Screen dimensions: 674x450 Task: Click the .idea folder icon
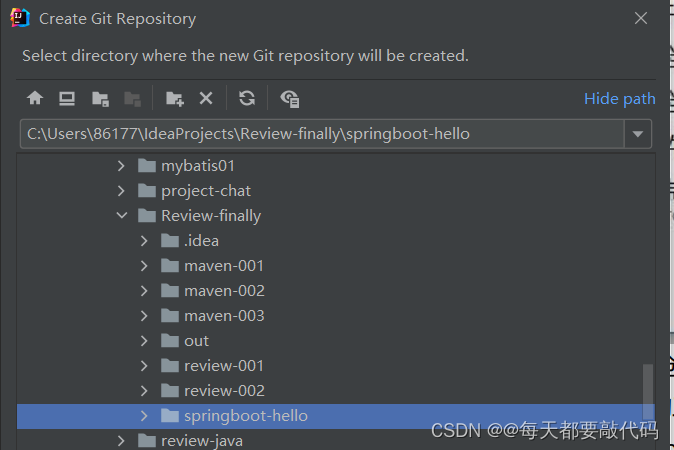tap(170, 241)
